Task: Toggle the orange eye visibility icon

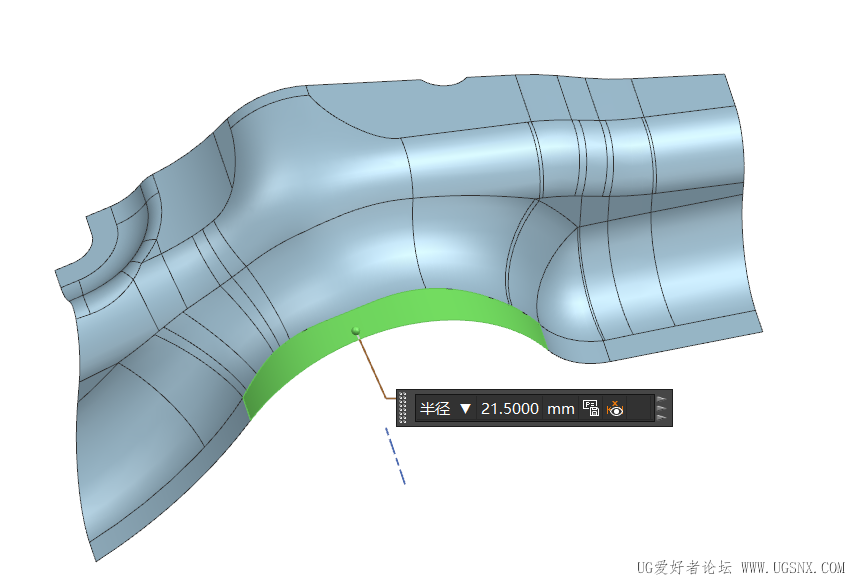Action: coord(615,408)
